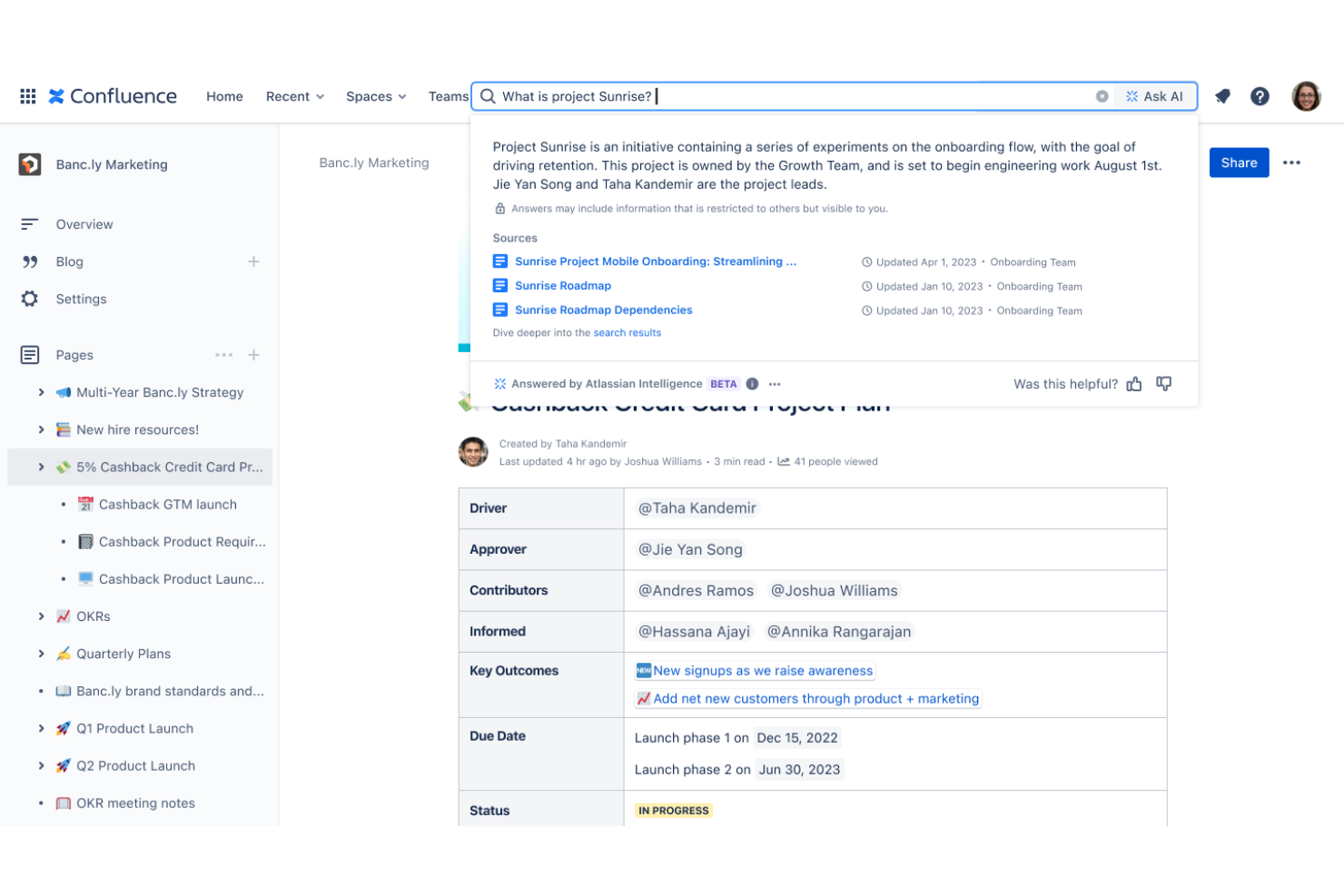Screen dimensions: 1344x896
Task: Open the Banc.ly Marketing space Settings gear
Action: [30, 299]
